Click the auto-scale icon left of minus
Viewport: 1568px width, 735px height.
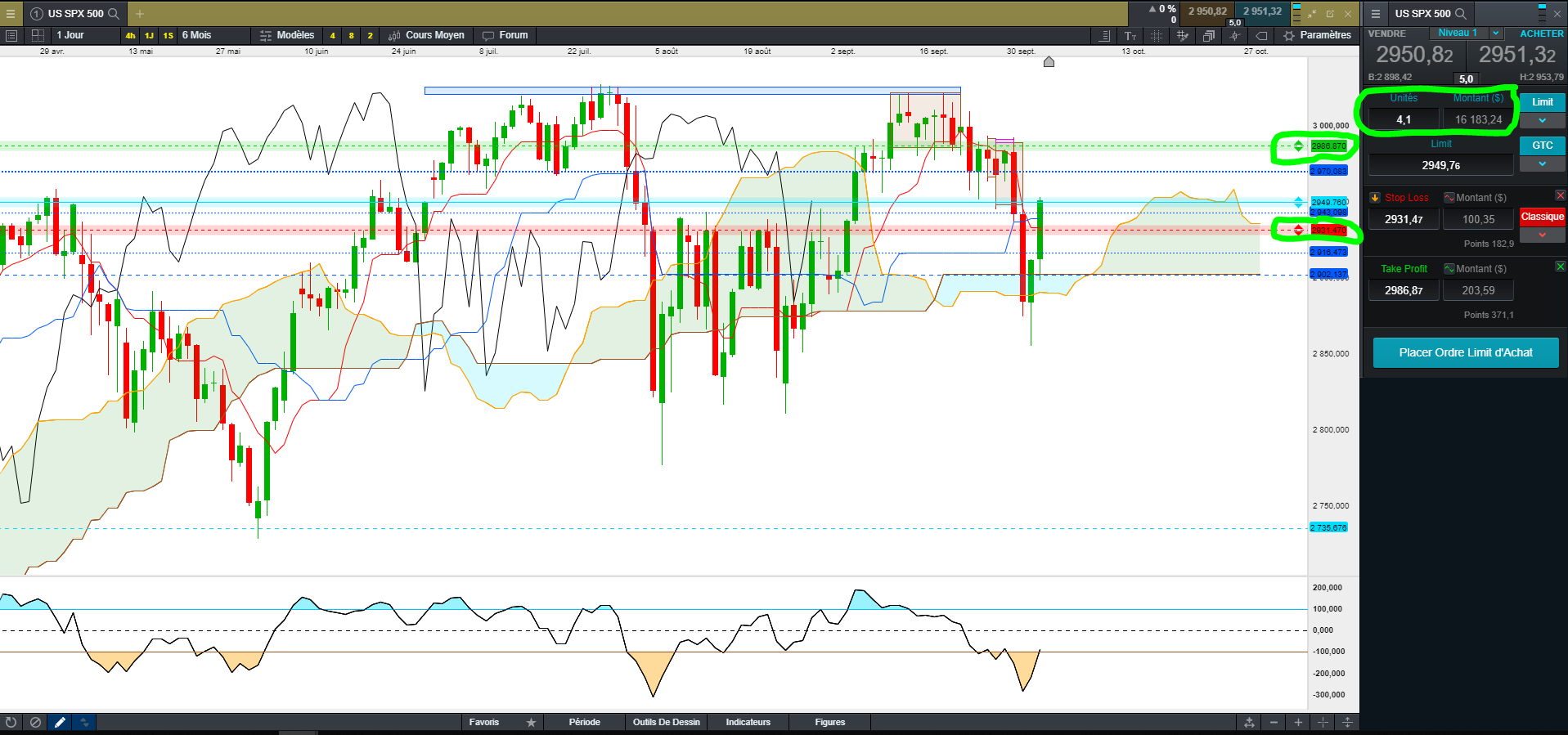coord(1249,722)
